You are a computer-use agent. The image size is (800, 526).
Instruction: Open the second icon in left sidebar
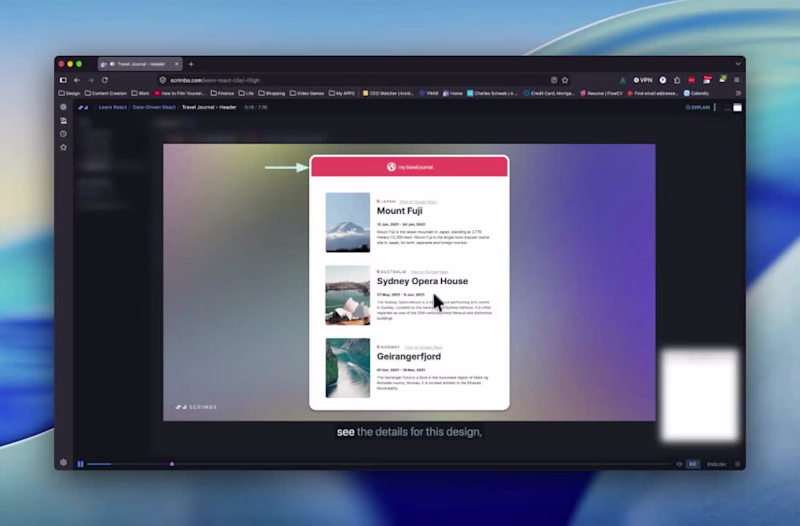coord(63,120)
